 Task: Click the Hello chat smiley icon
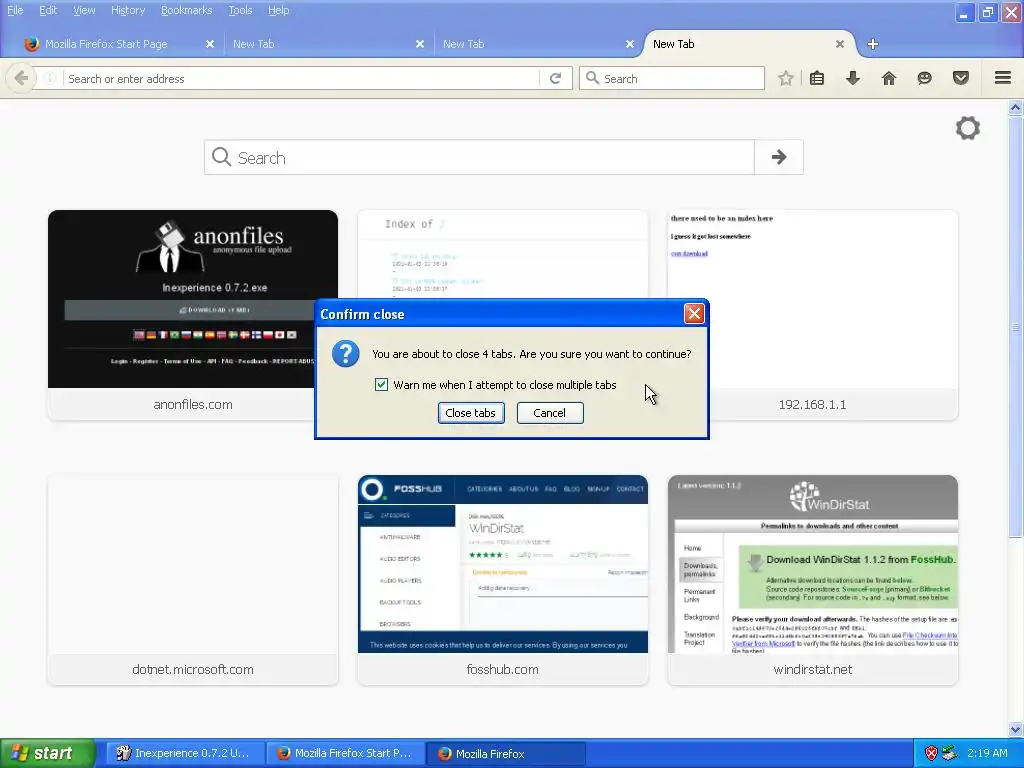(x=925, y=78)
